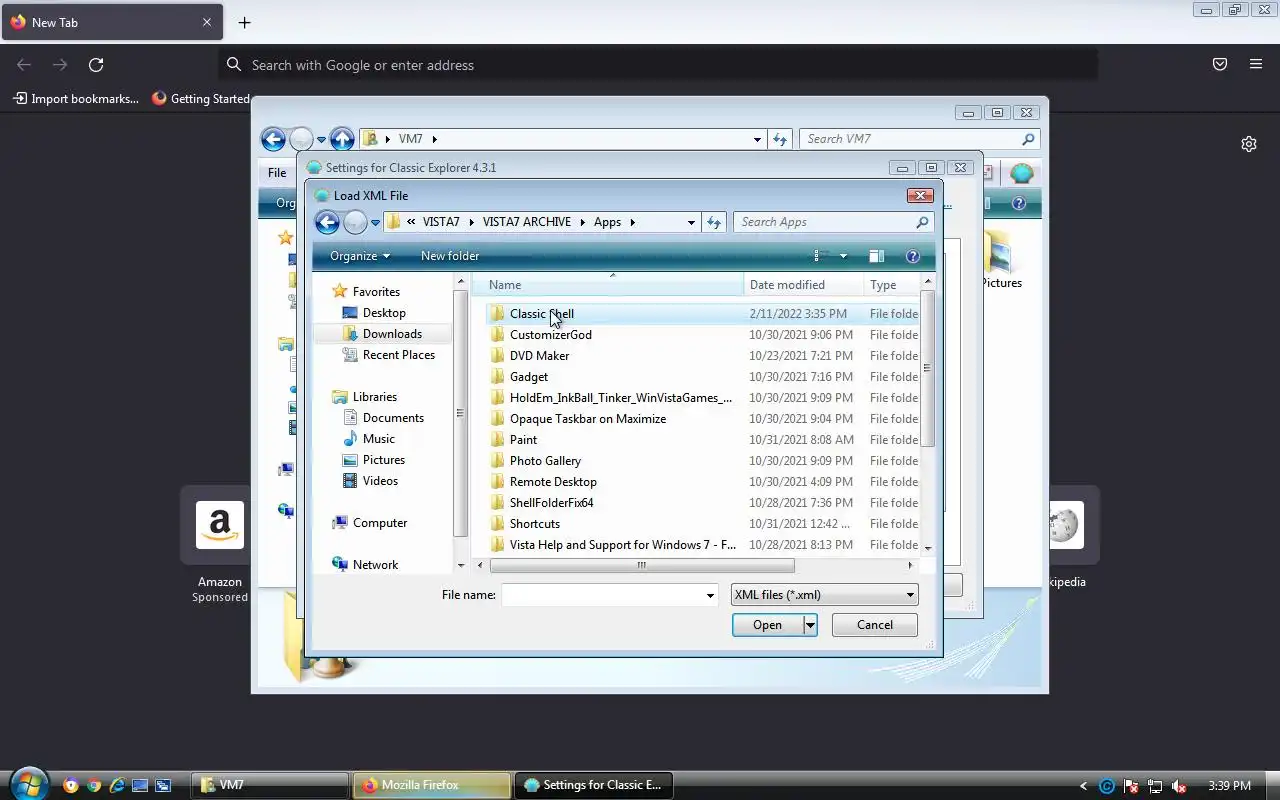Click New folder in dialog toolbar

(450, 256)
